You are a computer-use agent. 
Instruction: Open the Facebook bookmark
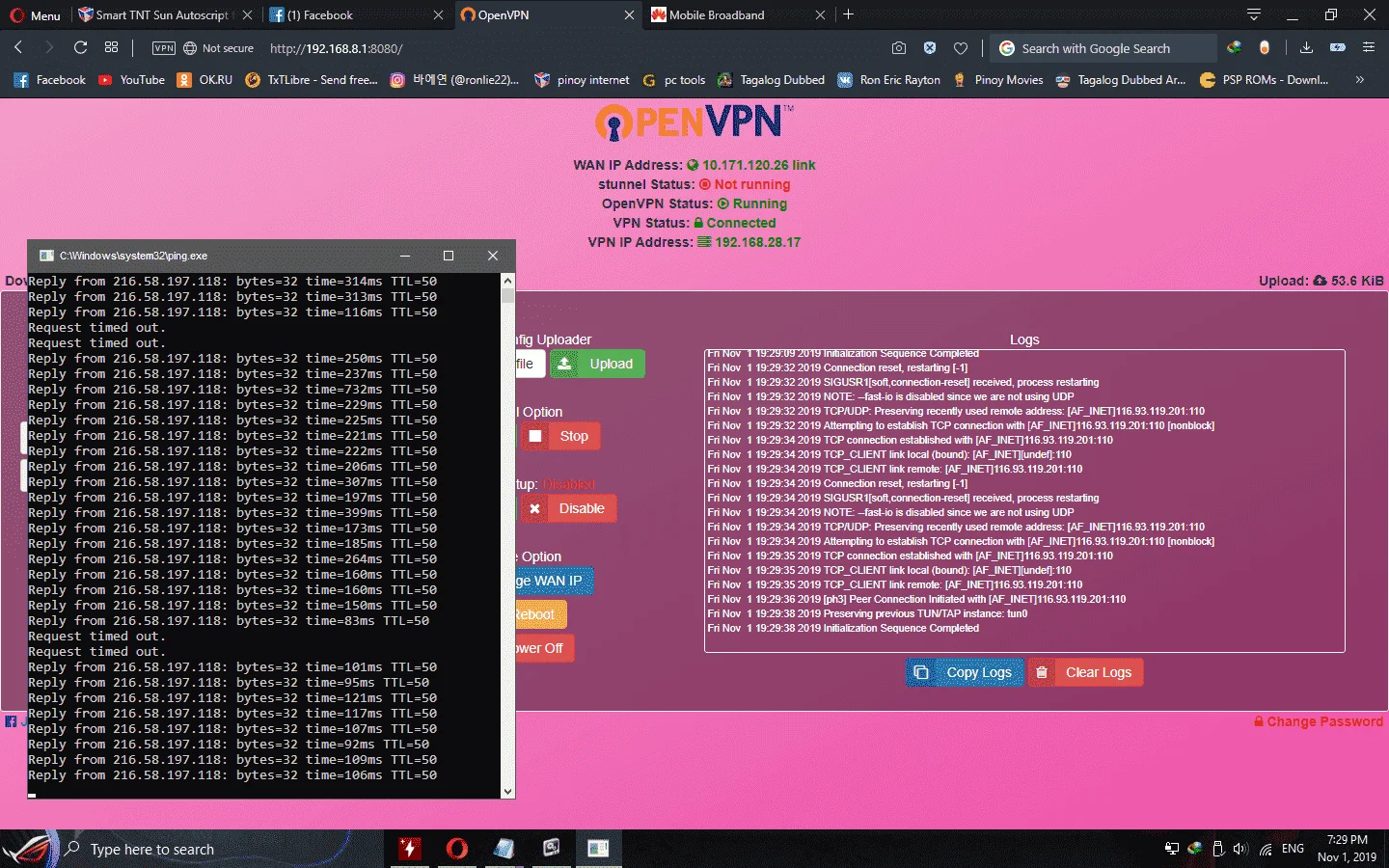(49, 80)
